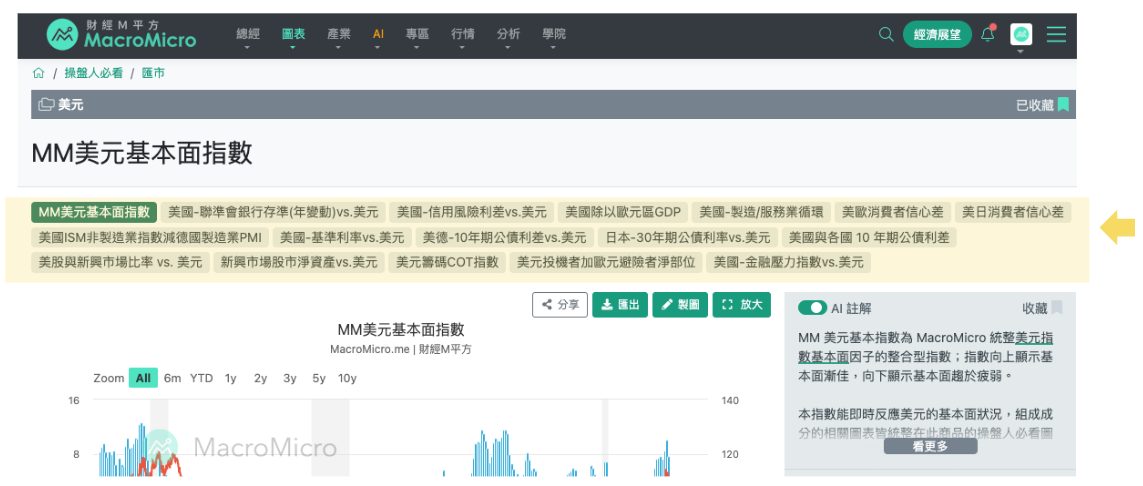Screen dimensions: 1143x486
Task: Set chart zoom to 10y
Action: point(348,377)
